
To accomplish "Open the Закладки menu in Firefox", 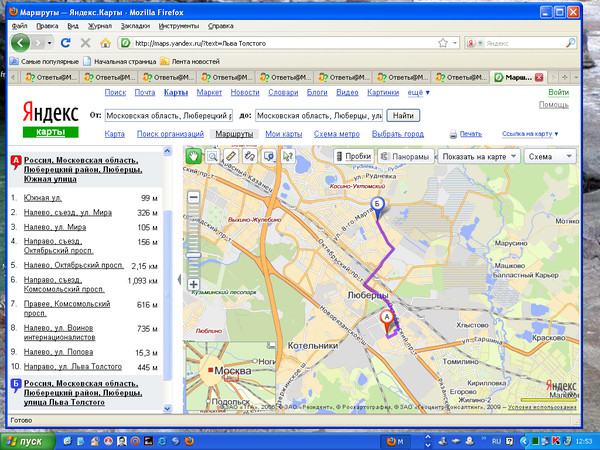I will pos(135,24).
